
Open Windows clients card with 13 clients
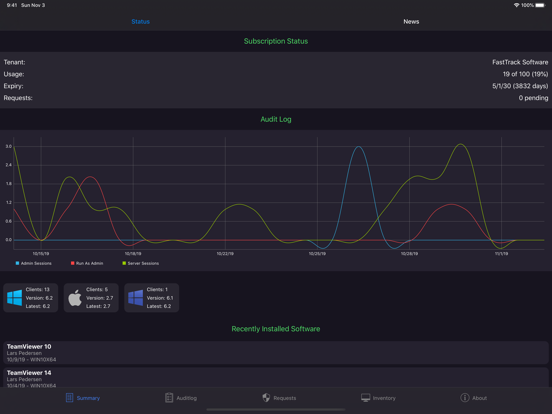(x=31, y=298)
